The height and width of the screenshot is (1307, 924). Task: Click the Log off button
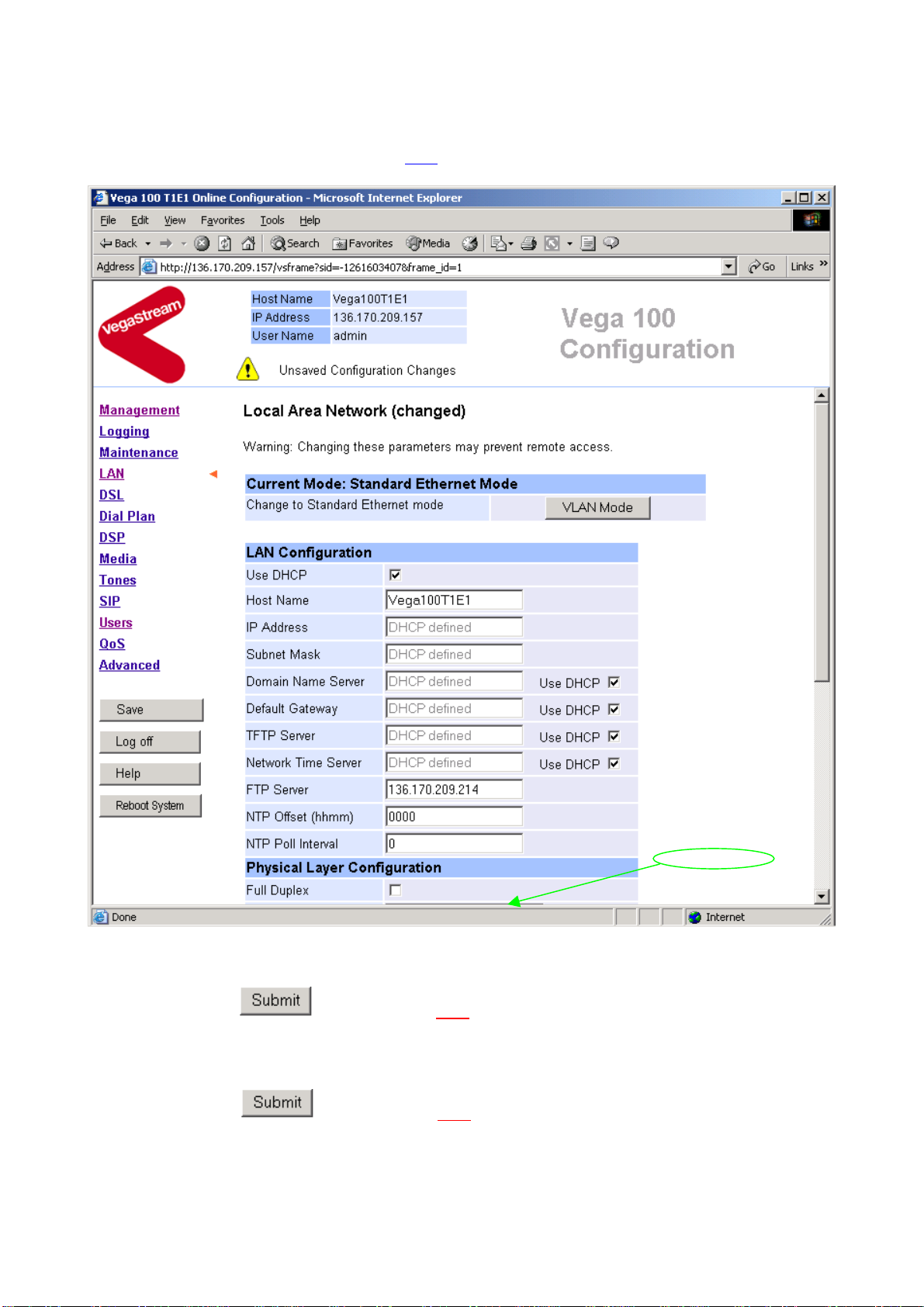(x=150, y=742)
